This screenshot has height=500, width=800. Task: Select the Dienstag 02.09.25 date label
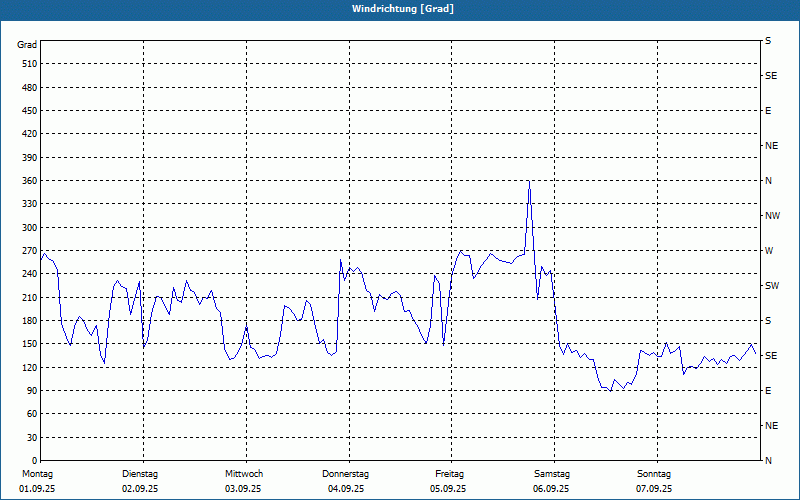[140, 481]
